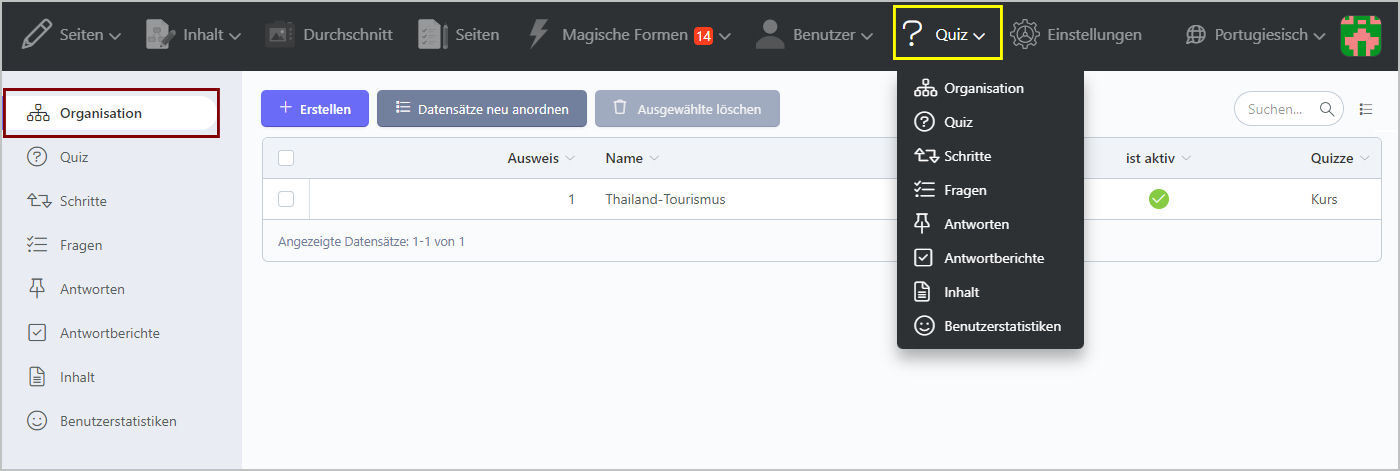The image size is (1400, 471).
Task: Sort by the Ausweis column
Action: [541, 158]
